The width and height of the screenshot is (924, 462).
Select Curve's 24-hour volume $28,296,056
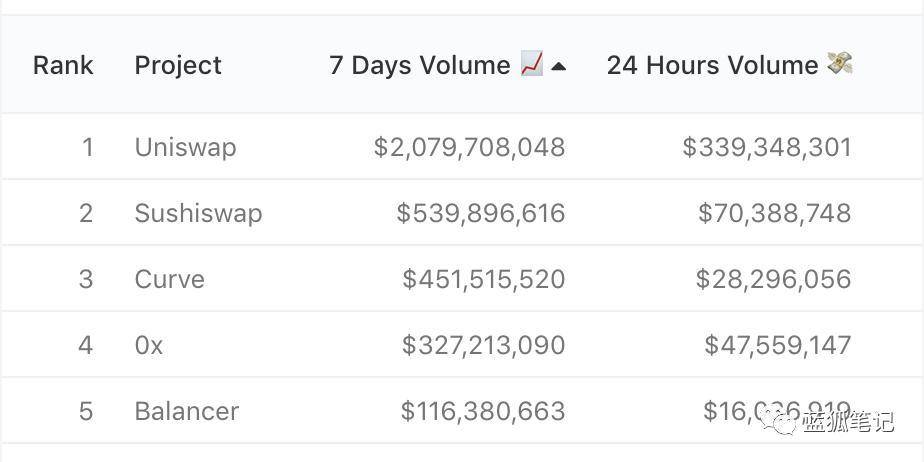point(773,279)
